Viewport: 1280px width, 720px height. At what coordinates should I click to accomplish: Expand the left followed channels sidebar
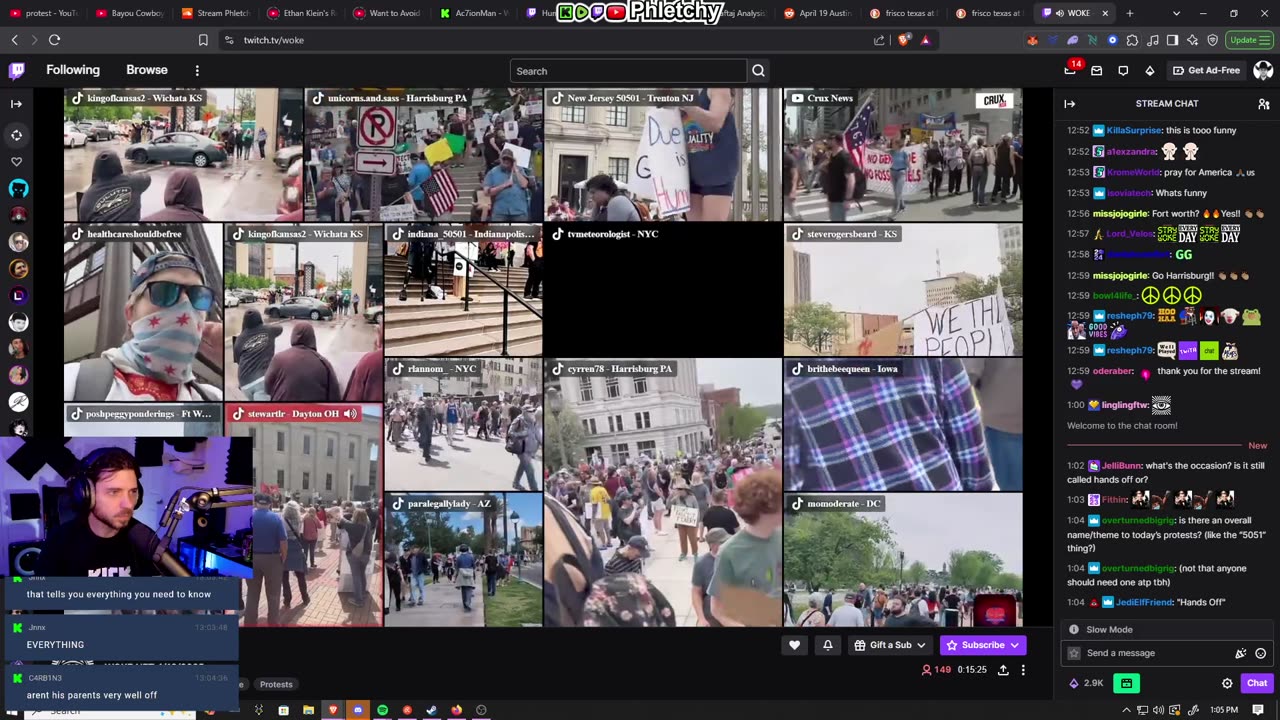[16, 104]
